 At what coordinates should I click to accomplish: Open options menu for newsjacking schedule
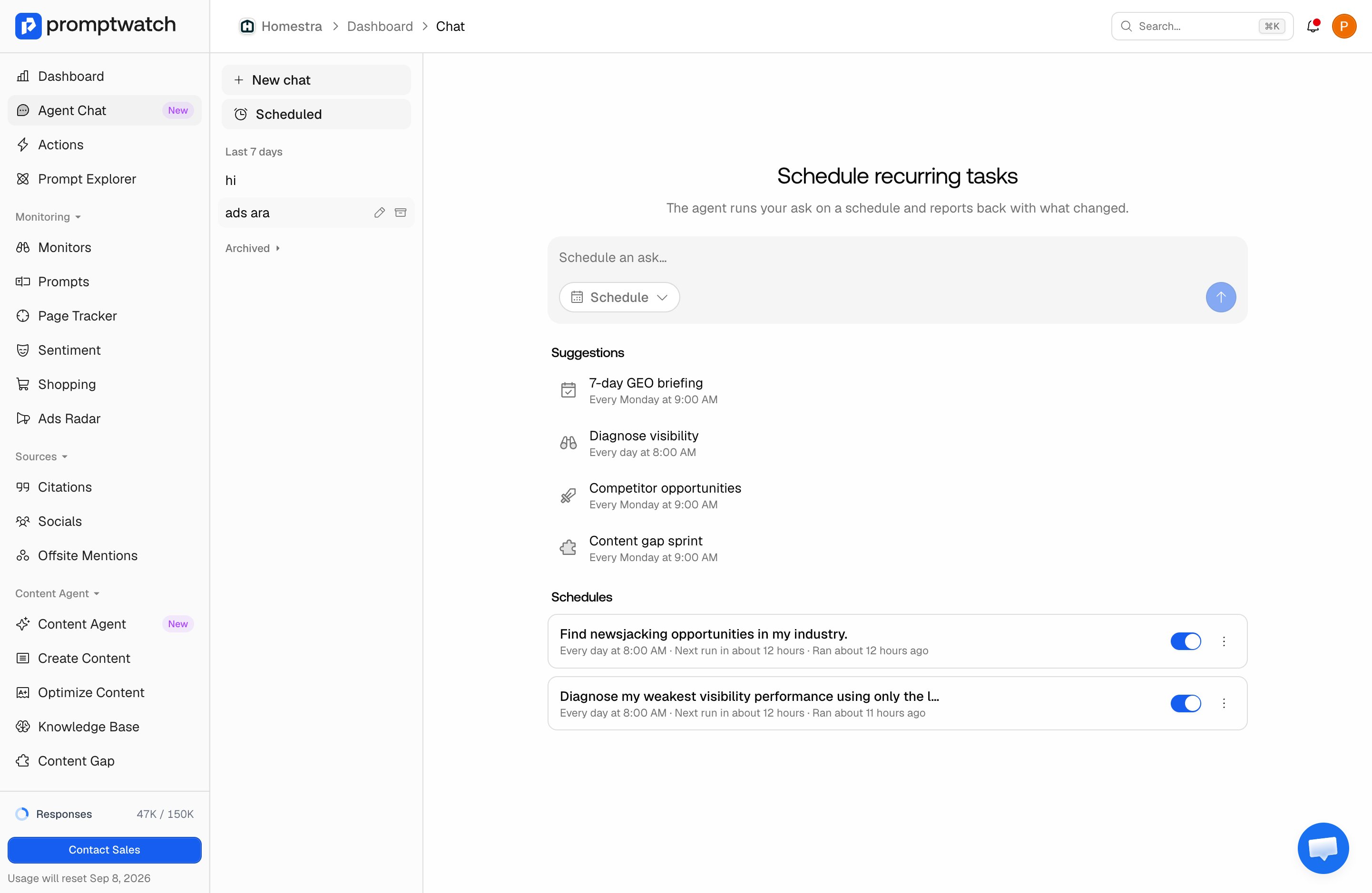1224,641
